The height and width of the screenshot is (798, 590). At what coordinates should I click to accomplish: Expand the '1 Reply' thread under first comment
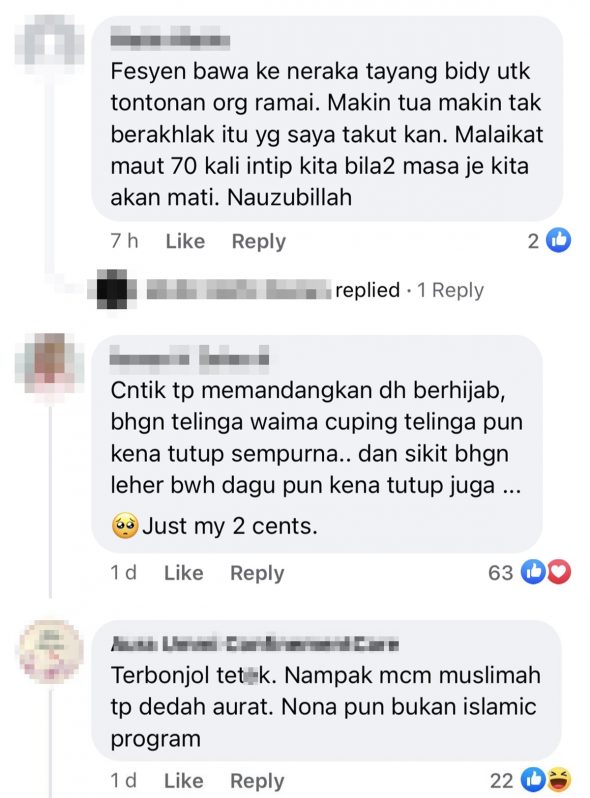451,290
